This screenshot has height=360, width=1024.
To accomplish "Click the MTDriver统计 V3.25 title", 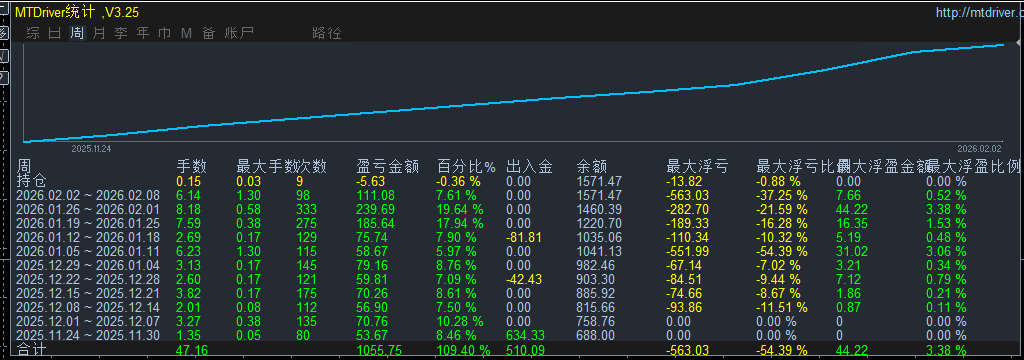I will coord(76,12).
